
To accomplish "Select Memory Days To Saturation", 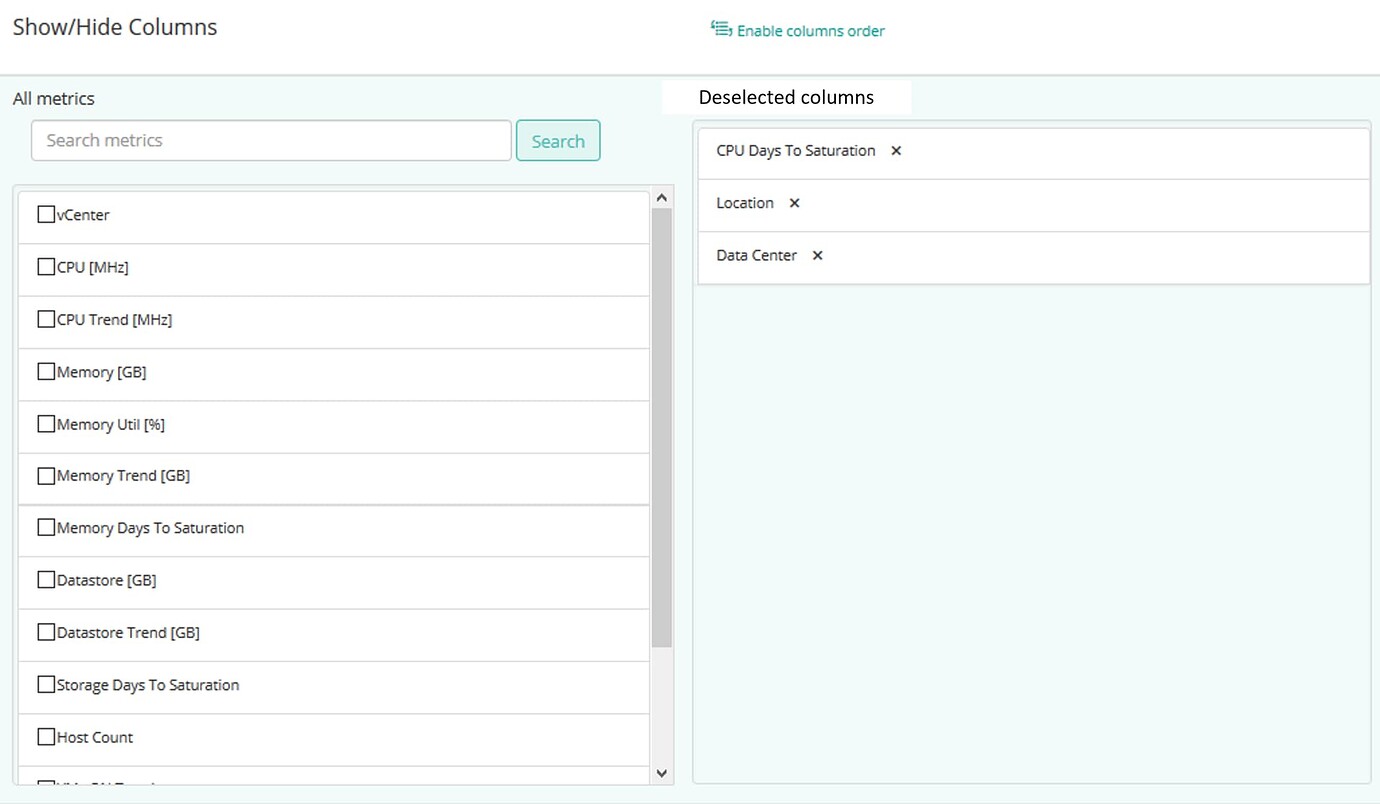I will (x=45, y=527).
